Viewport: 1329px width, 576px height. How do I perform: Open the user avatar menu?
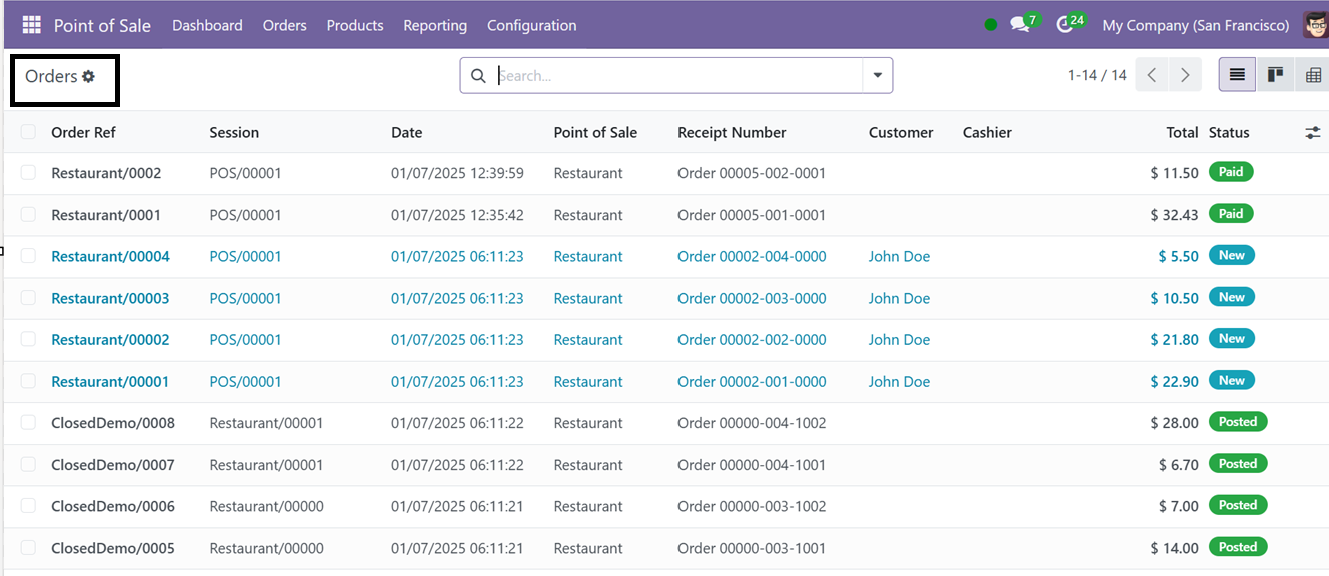click(1316, 25)
